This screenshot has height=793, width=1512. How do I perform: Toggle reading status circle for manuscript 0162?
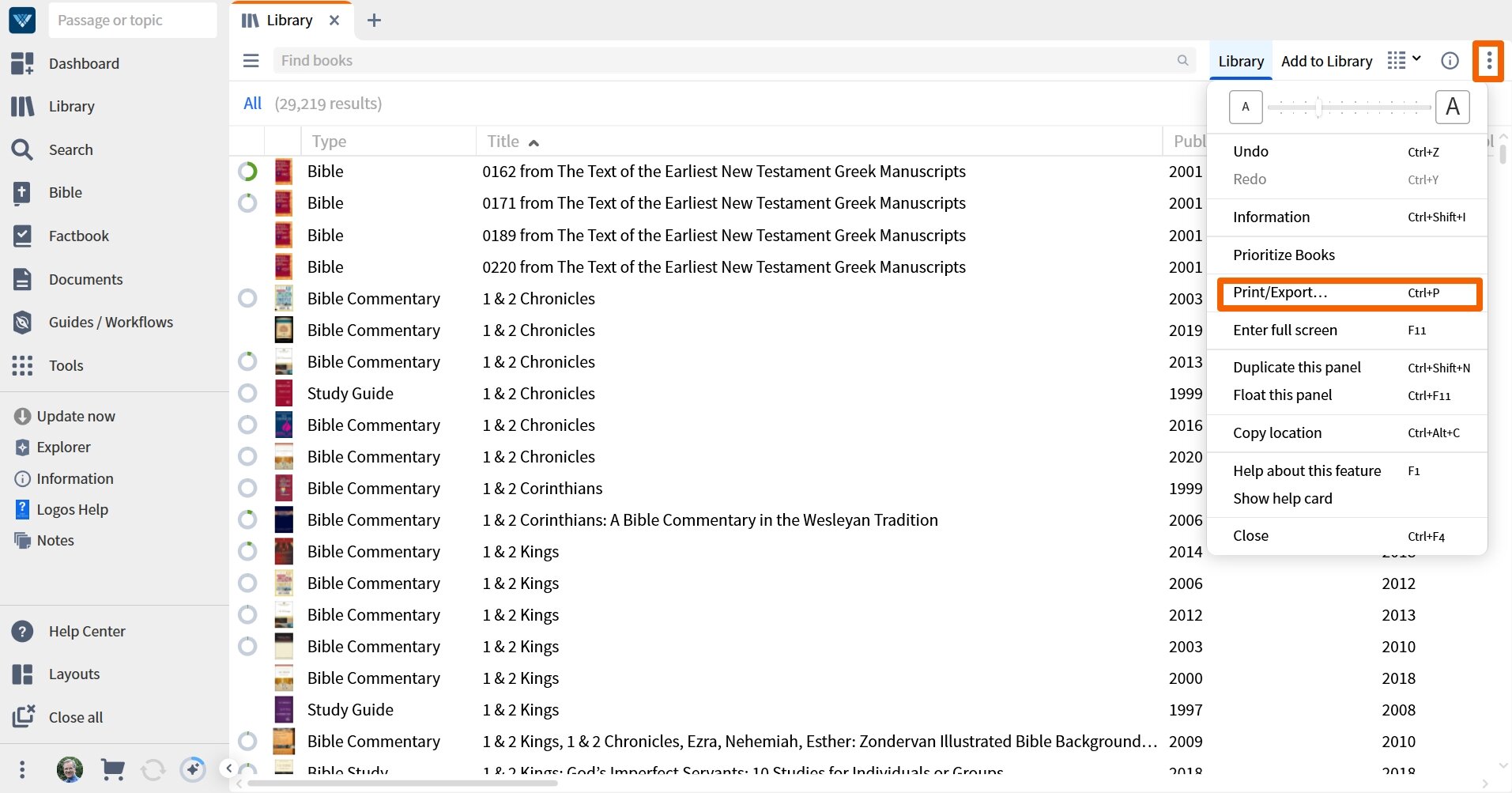tap(247, 172)
